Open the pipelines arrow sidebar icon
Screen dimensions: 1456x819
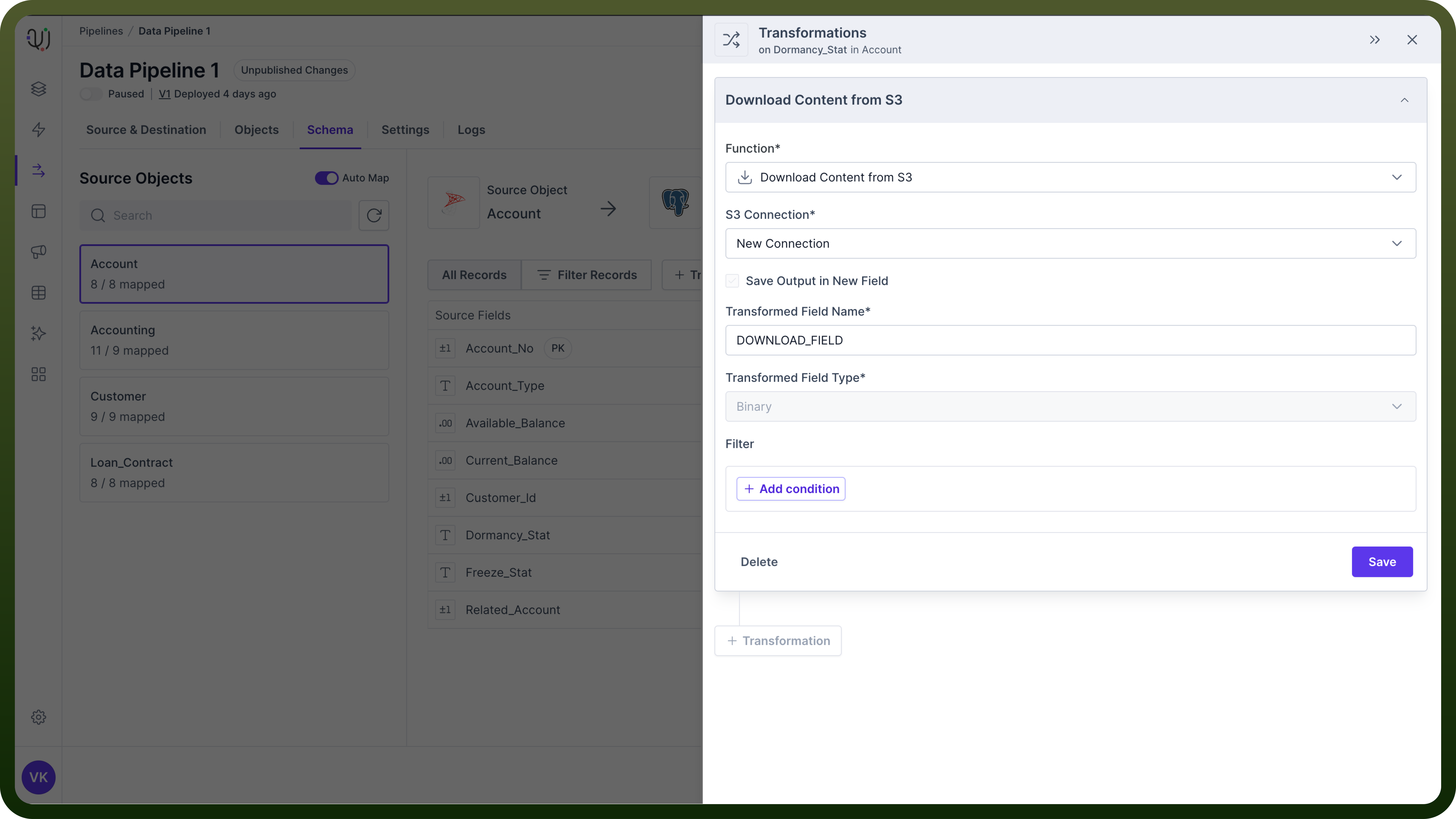(38, 171)
